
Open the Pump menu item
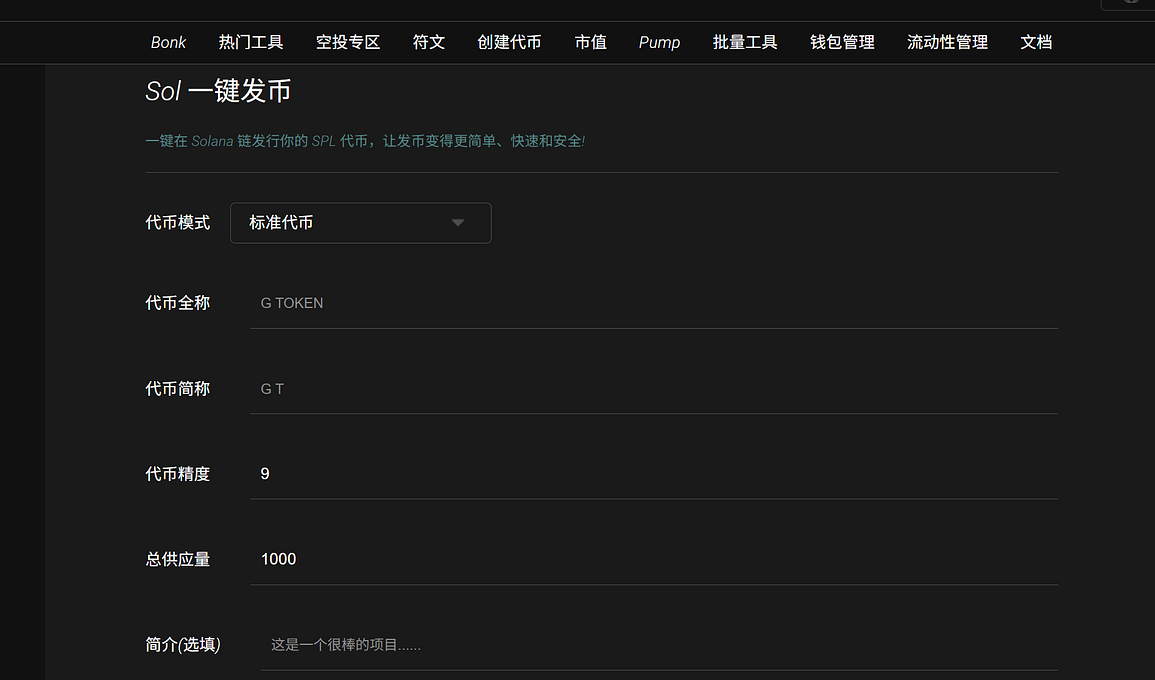click(659, 42)
